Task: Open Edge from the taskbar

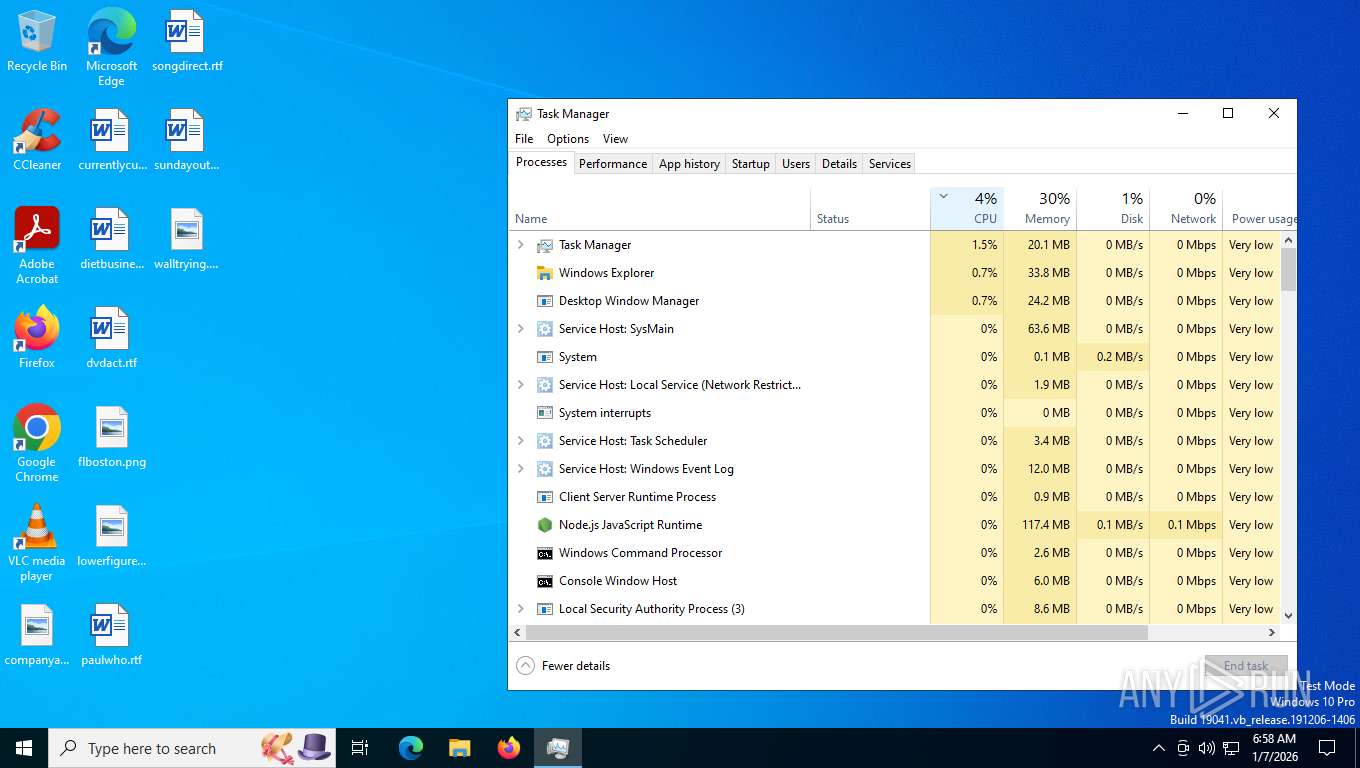Action: (x=411, y=748)
